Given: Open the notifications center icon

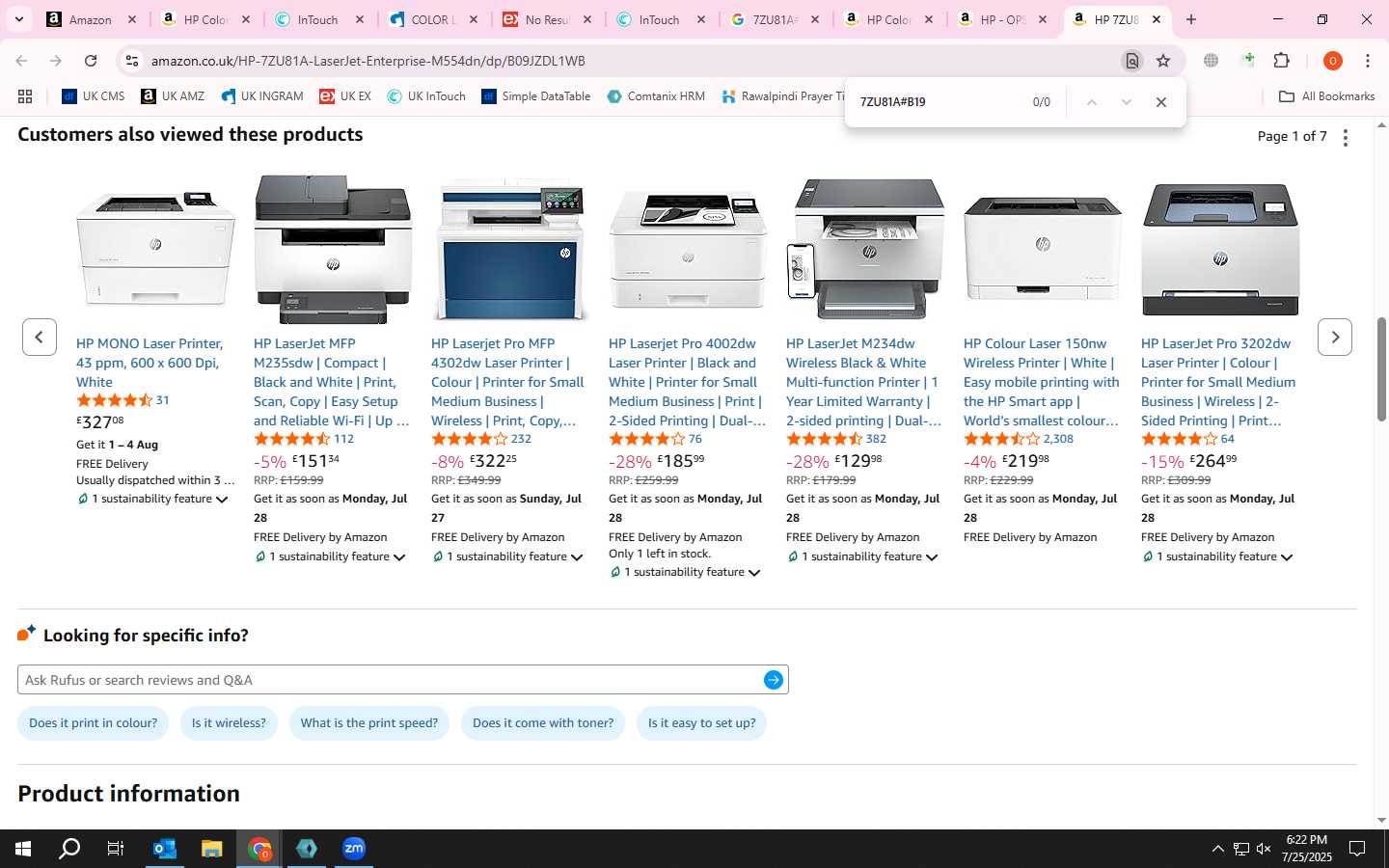Looking at the screenshot, I should pos(1356,849).
